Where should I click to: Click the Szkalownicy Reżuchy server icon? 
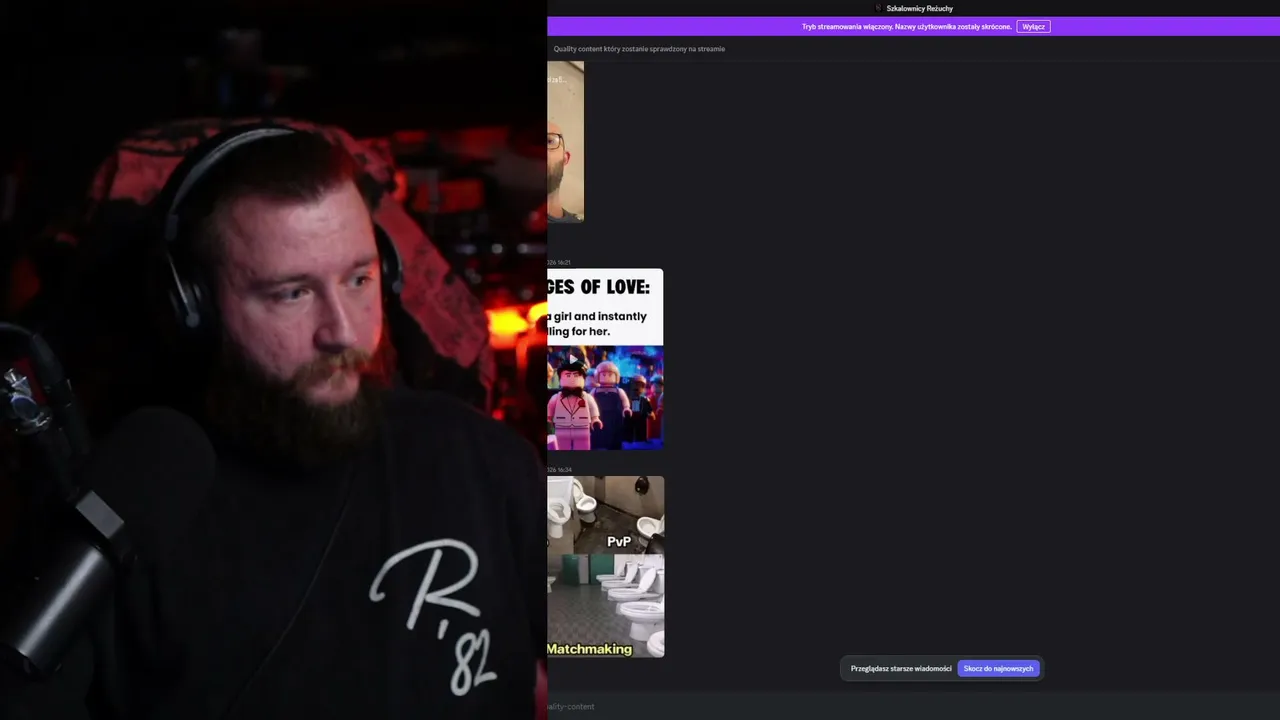tap(878, 8)
